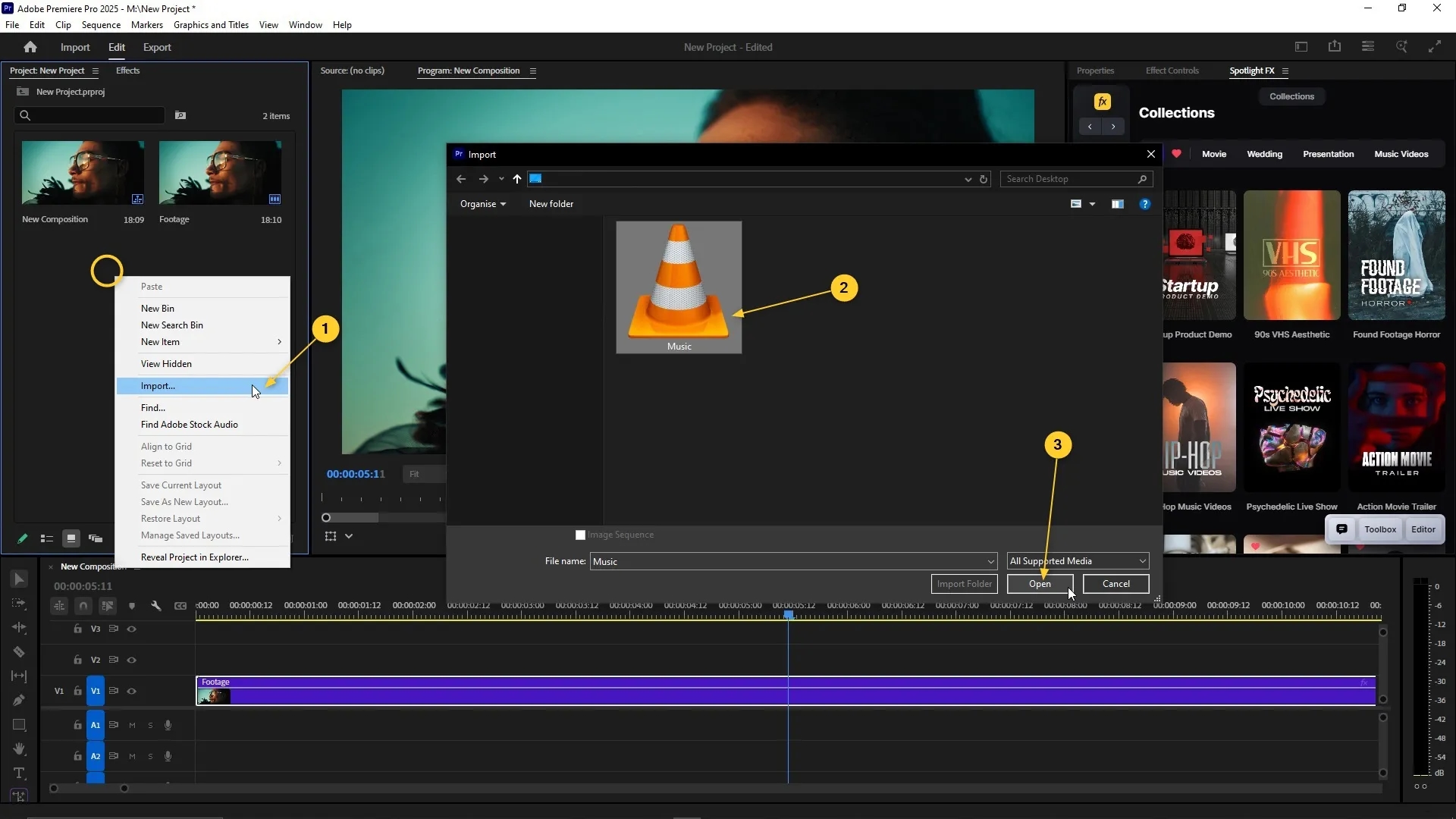This screenshot has width=1456, height=819.
Task: Click the Collections pill button
Action: tap(1291, 96)
